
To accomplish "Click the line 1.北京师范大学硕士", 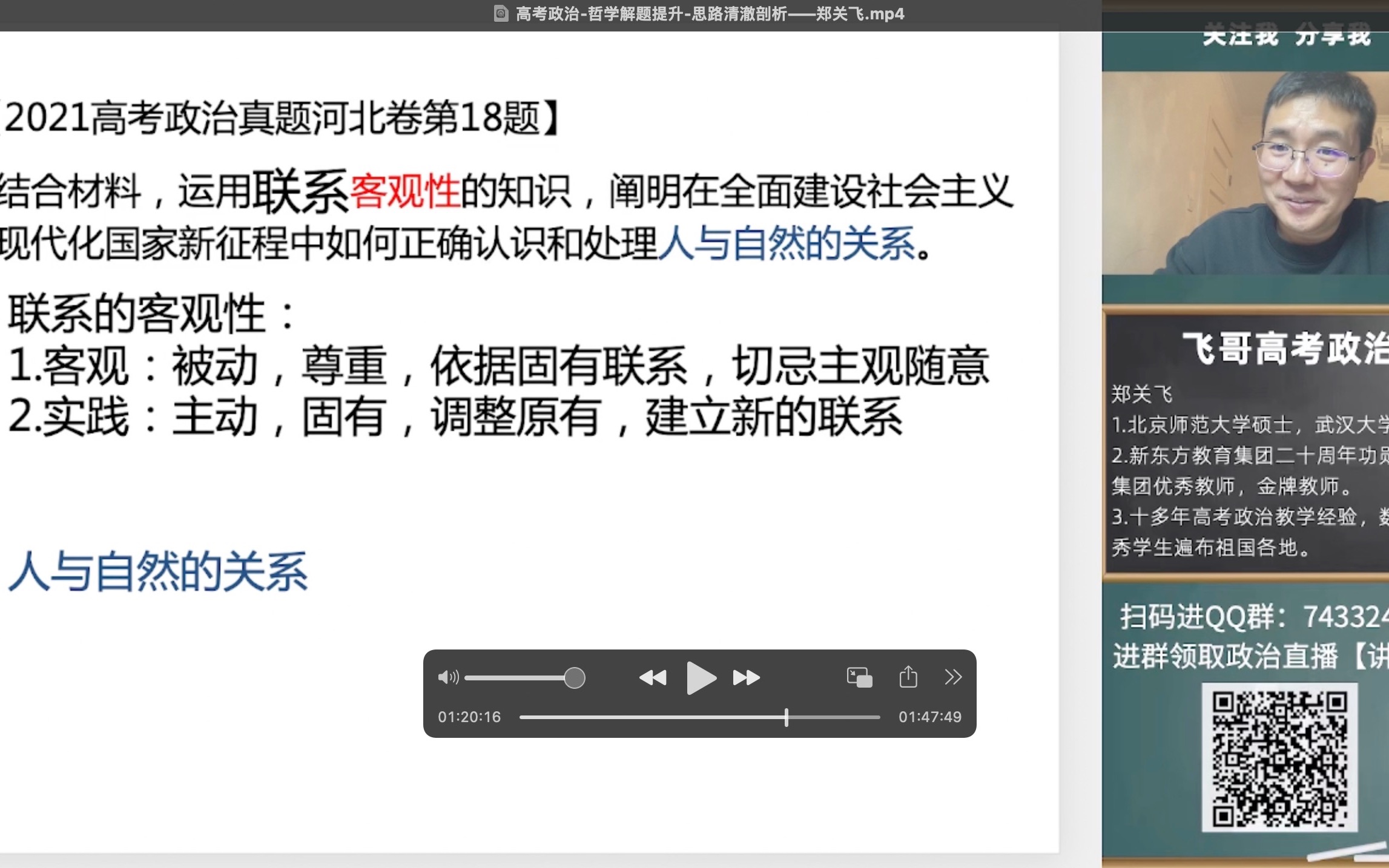I will pos(1250,425).
